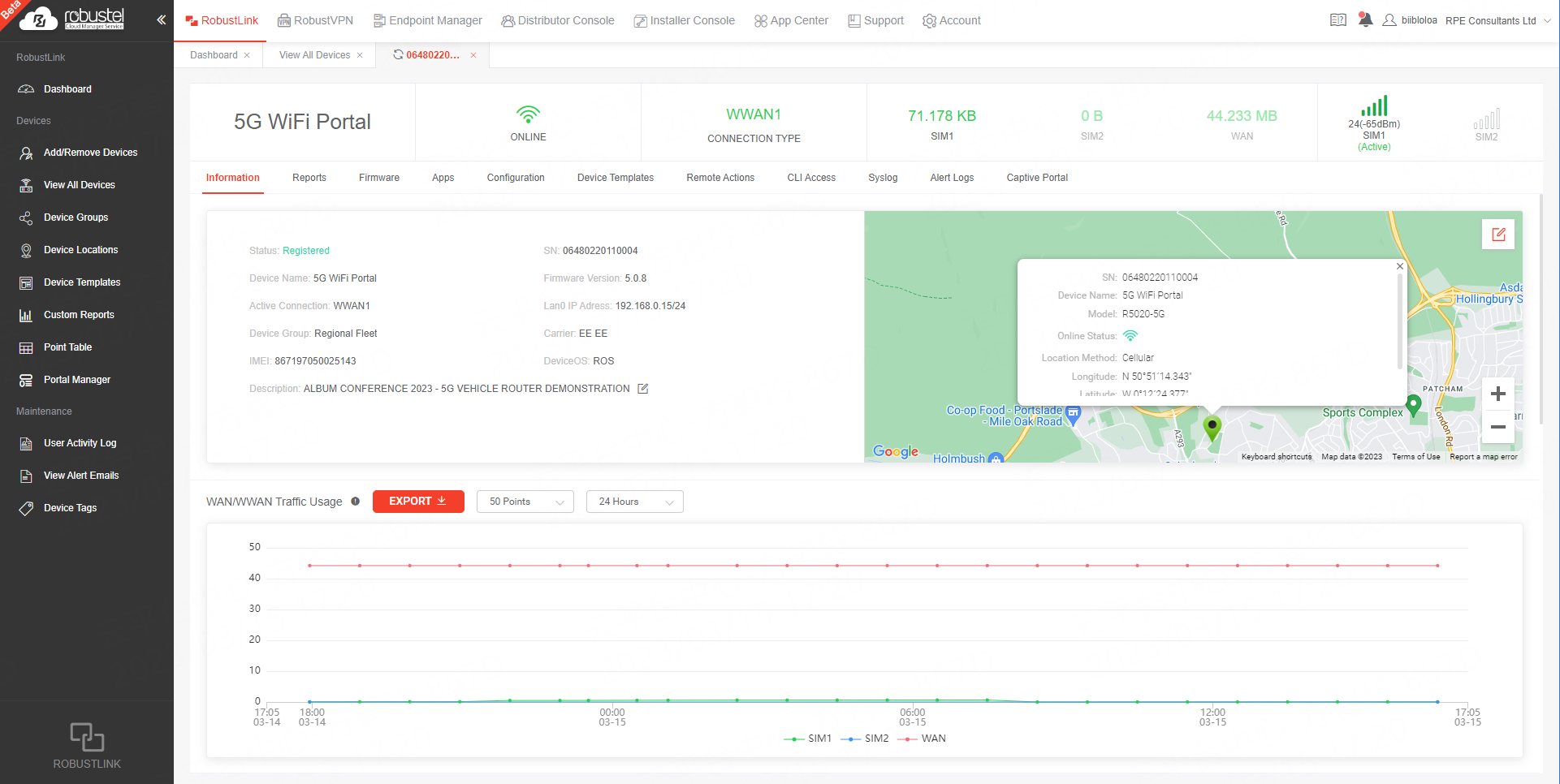1560x784 pixels.
Task: Open Endpoint Manager in top navigation
Action: pos(427,20)
